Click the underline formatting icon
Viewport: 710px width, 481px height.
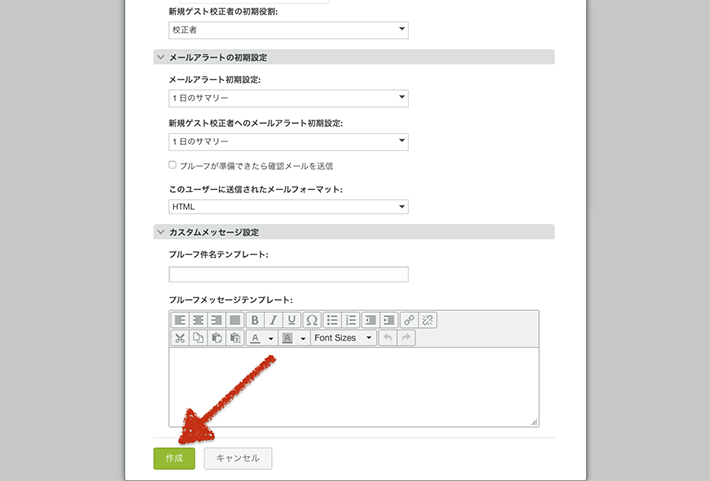(x=292, y=320)
